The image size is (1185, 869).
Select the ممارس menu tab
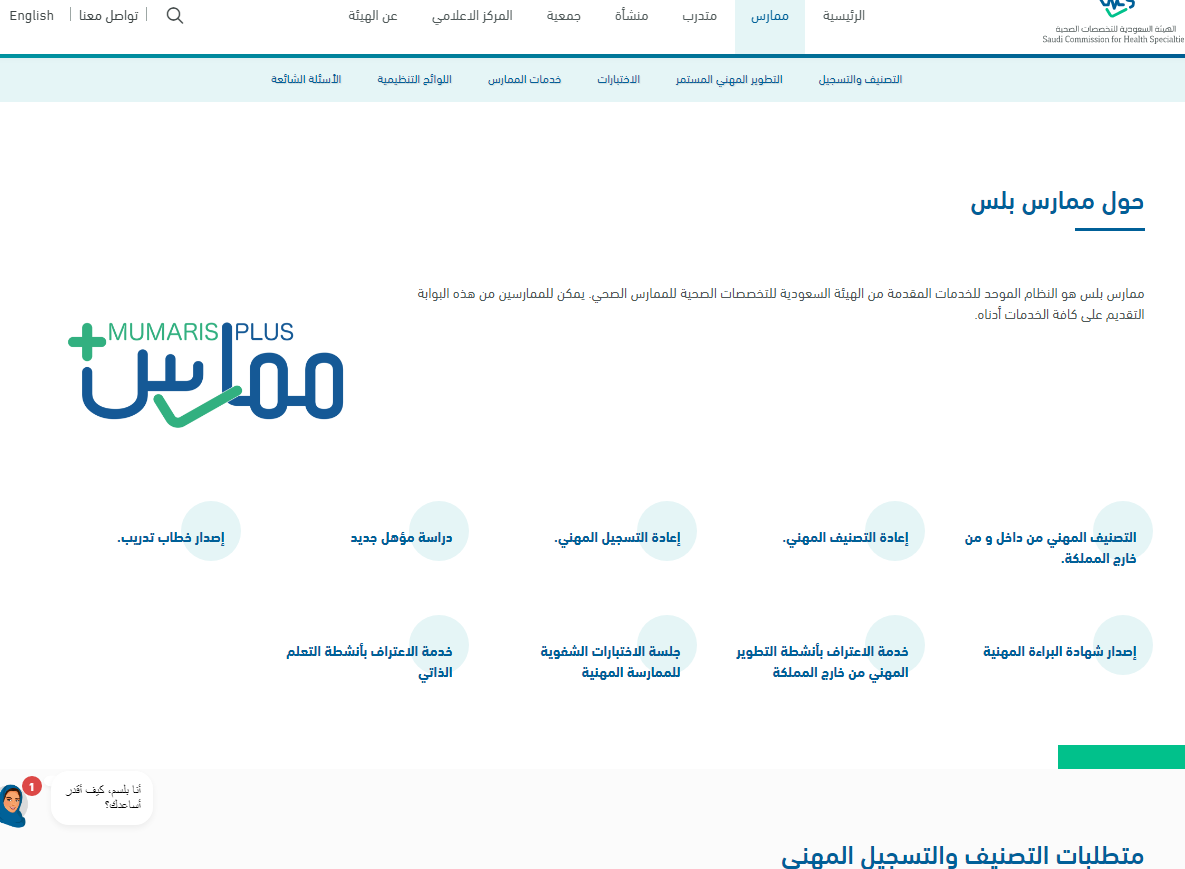pos(769,16)
